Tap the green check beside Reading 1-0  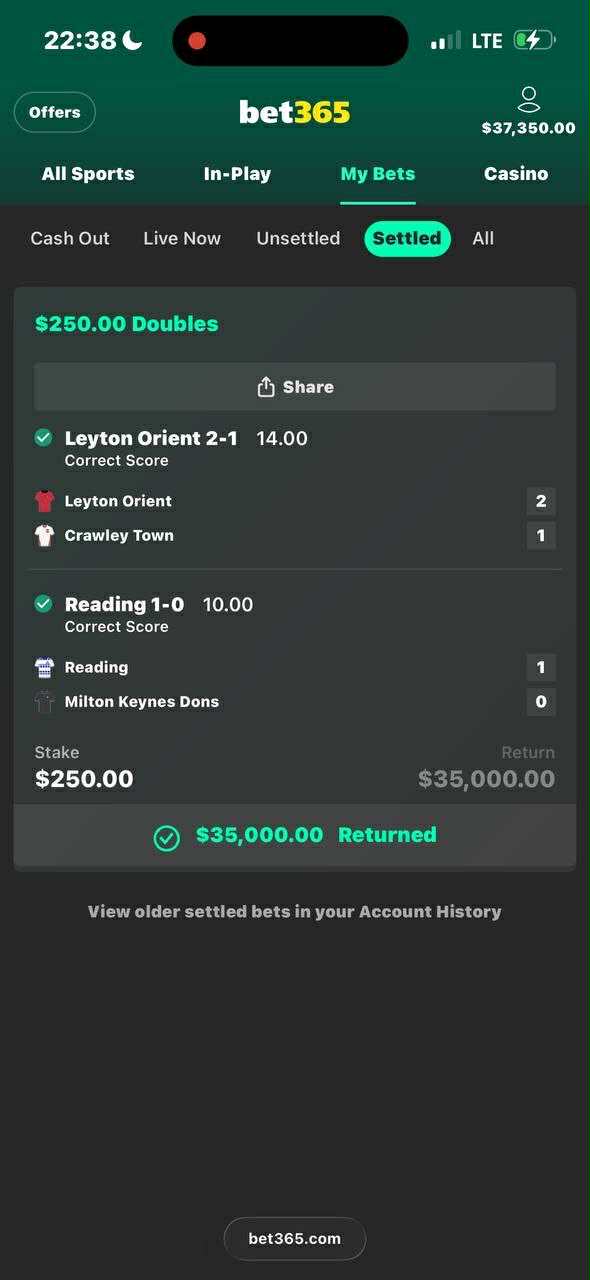pyautogui.click(x=43, y=603)
